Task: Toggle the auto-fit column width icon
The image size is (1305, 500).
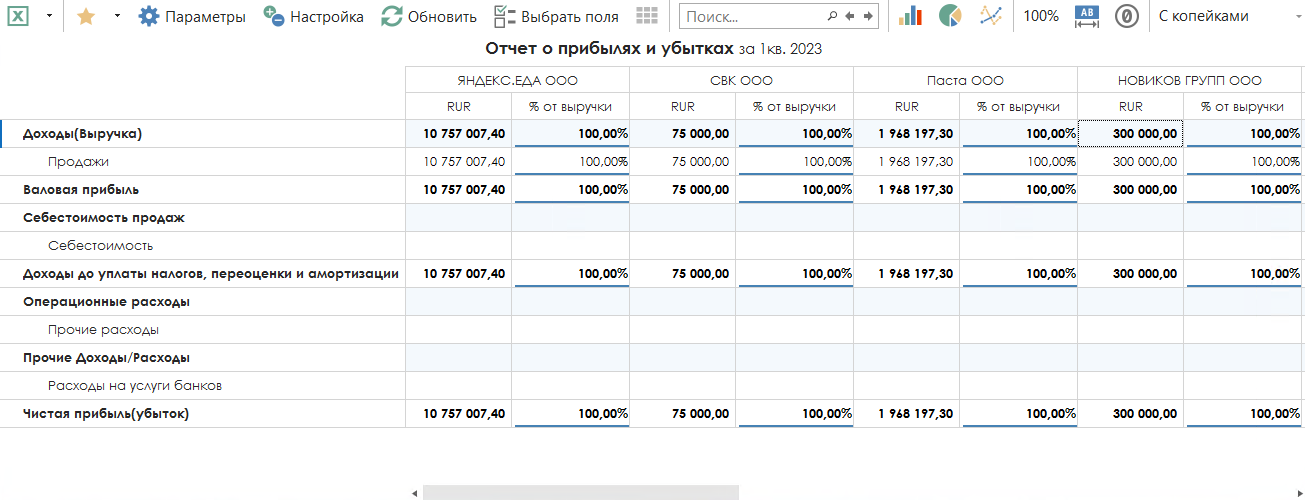Action: click(x=1087, y=16)
